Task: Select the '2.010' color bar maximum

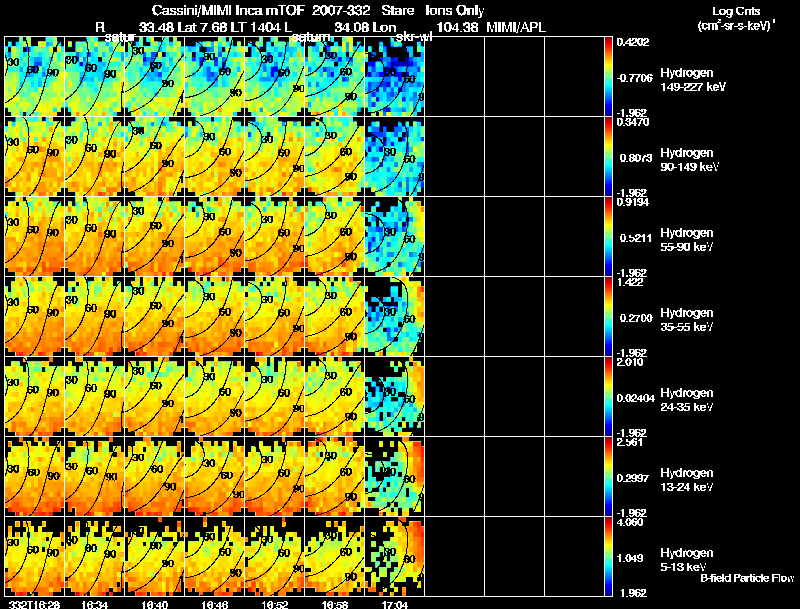Action: [x=630, y=362]
